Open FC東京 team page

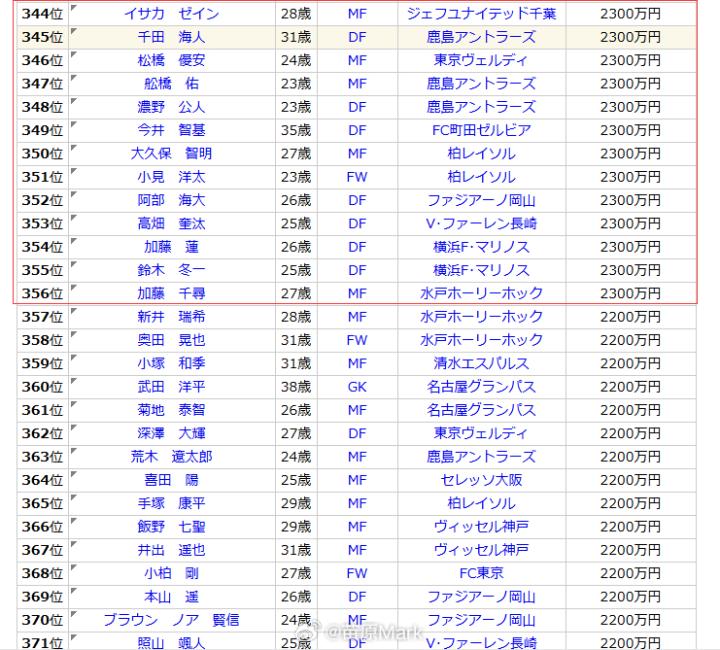coord(481,573)
